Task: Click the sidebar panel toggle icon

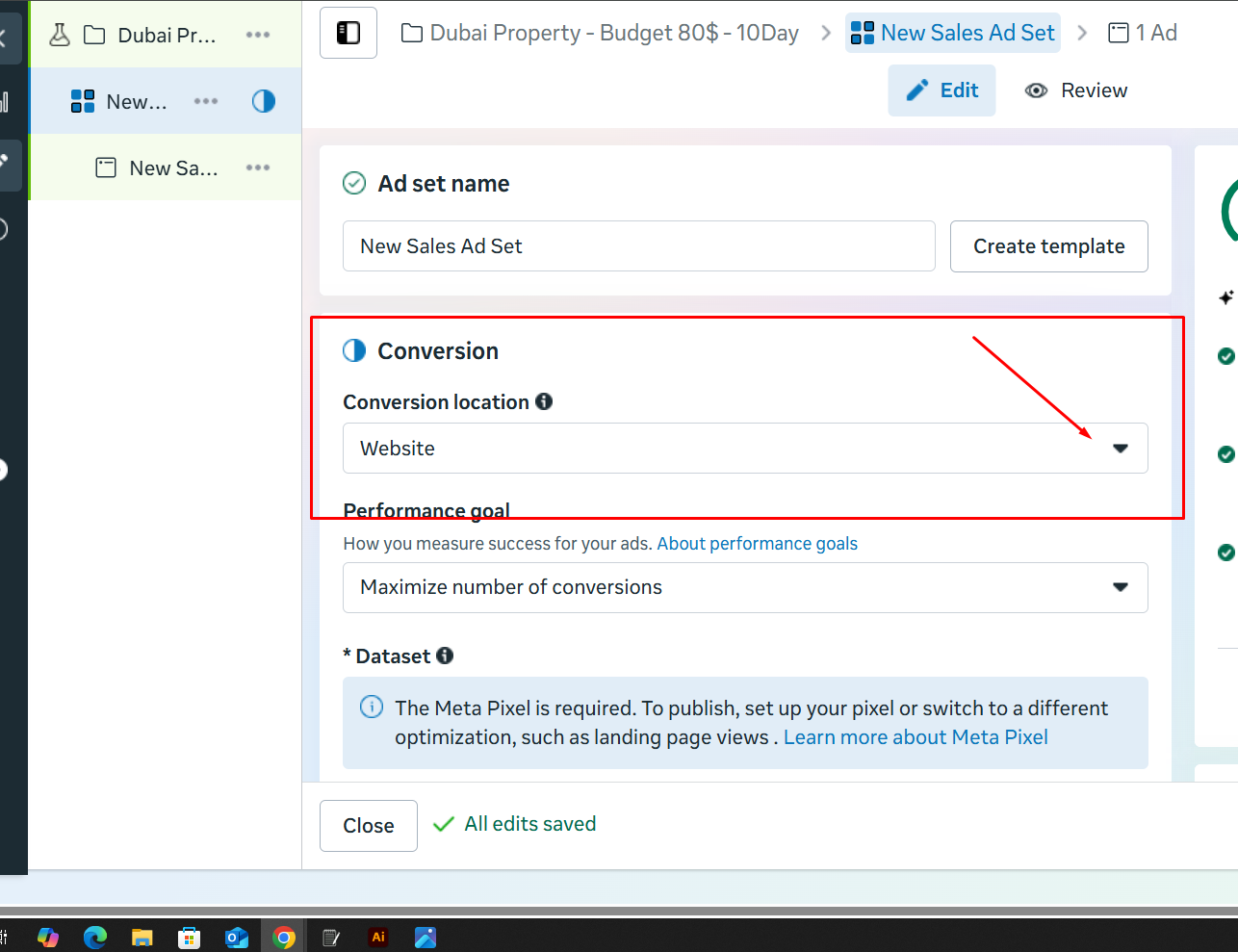Action: pos(348,33)
